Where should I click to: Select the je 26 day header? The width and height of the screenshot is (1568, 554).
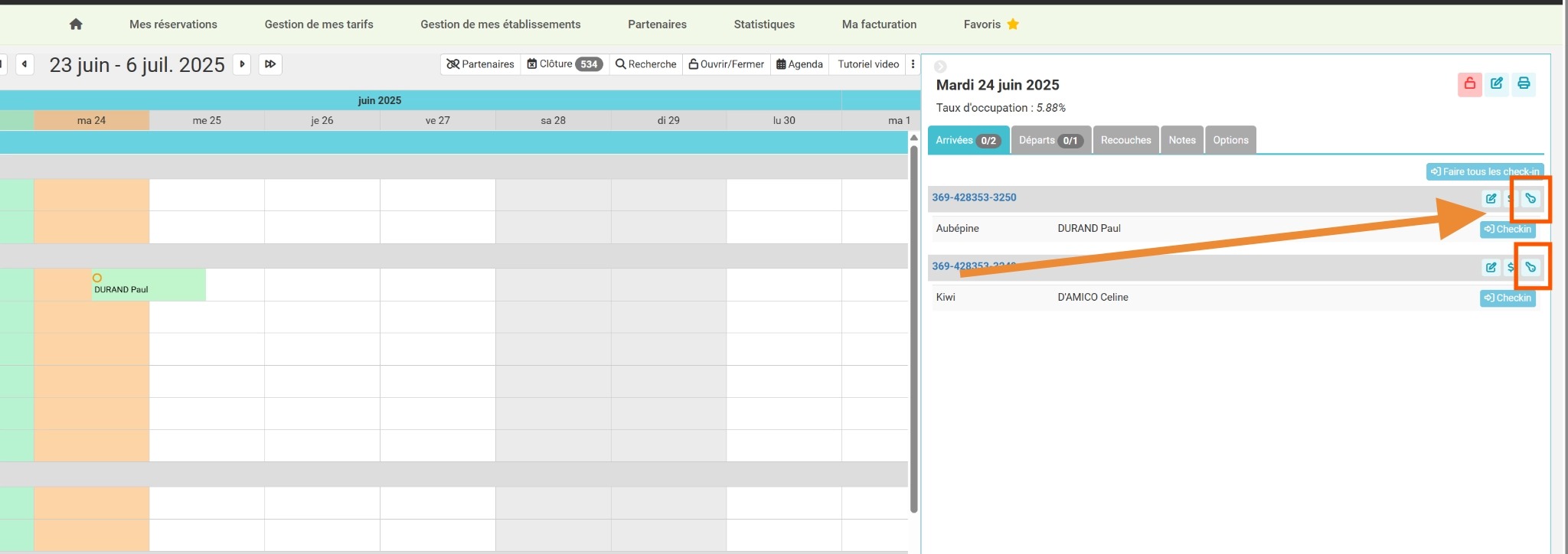pos(322,120)
